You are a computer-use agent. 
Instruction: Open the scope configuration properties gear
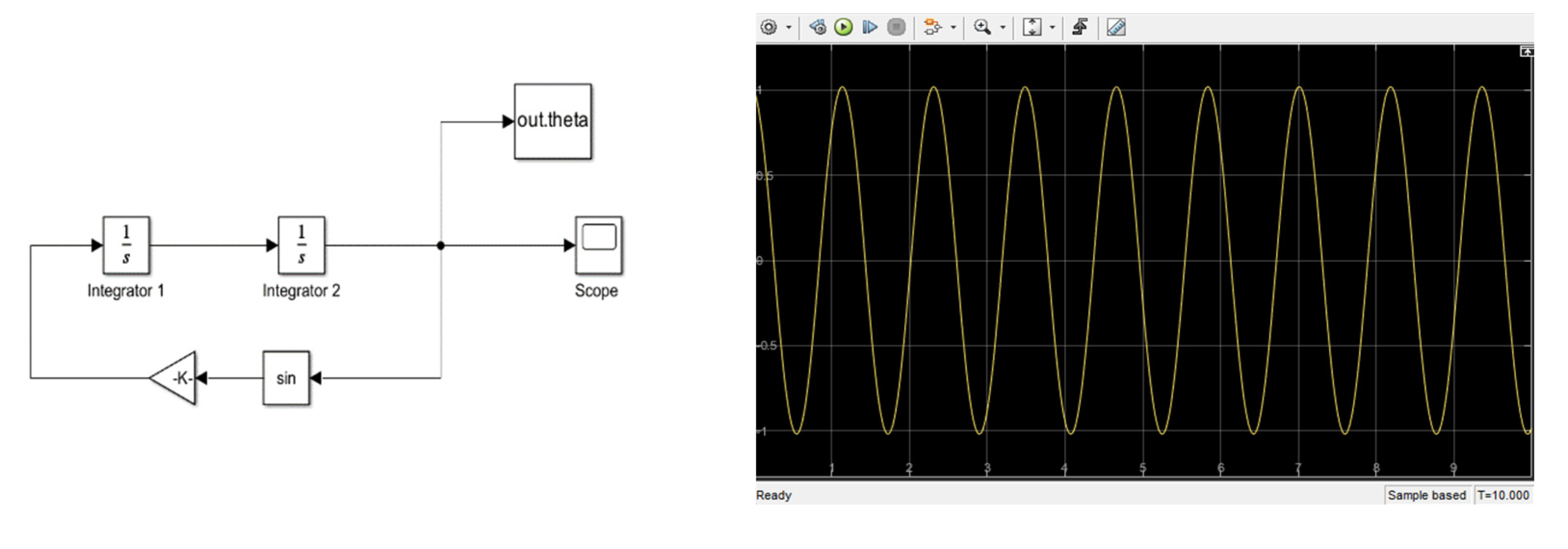coord(769,27)
